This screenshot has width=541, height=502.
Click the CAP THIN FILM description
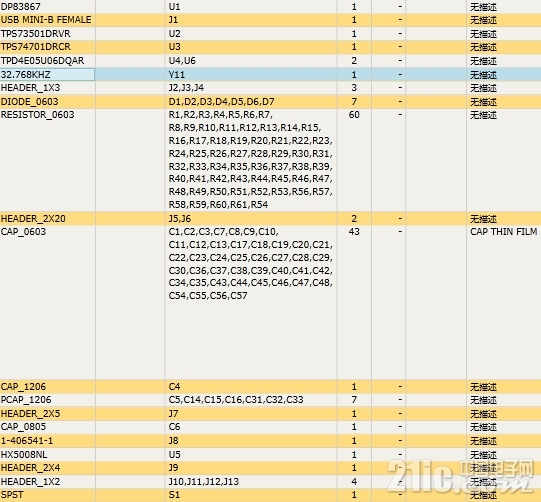point(503,232)
